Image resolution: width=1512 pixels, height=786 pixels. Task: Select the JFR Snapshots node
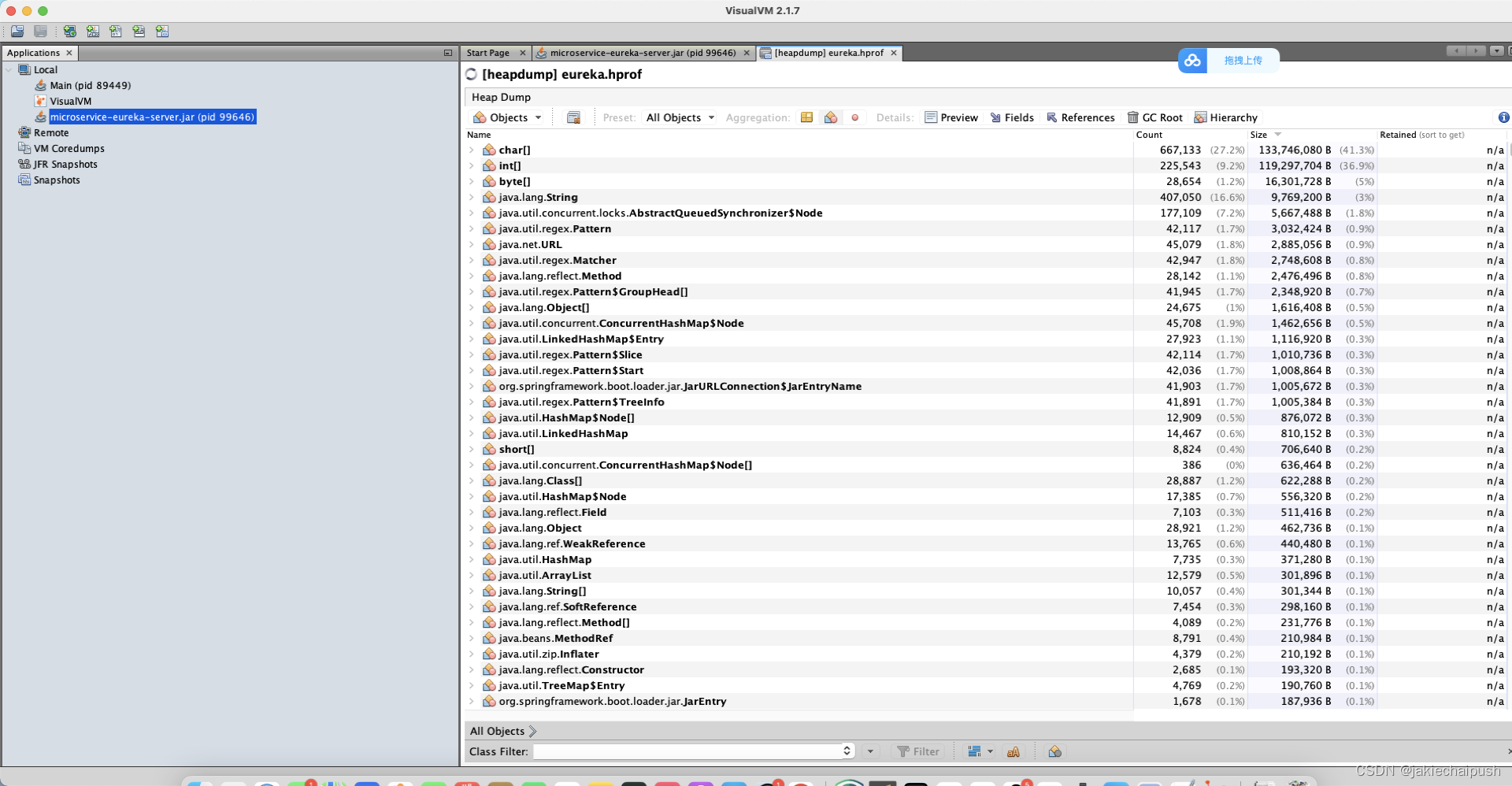(x=65, y=164)
